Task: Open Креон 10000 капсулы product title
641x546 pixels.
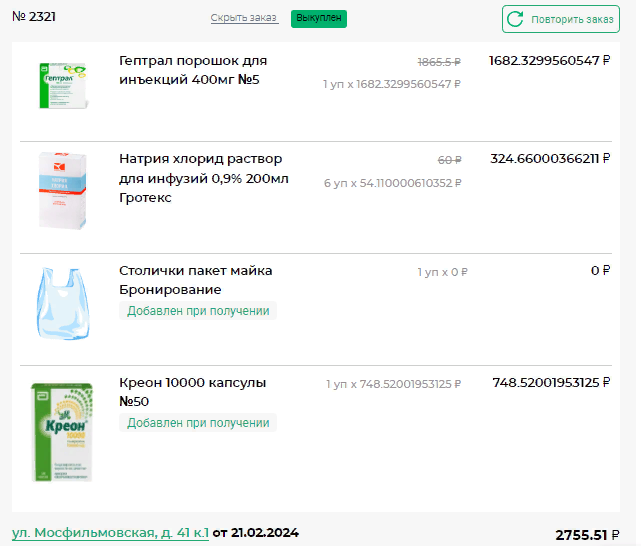Action: (x=193, y=392)
